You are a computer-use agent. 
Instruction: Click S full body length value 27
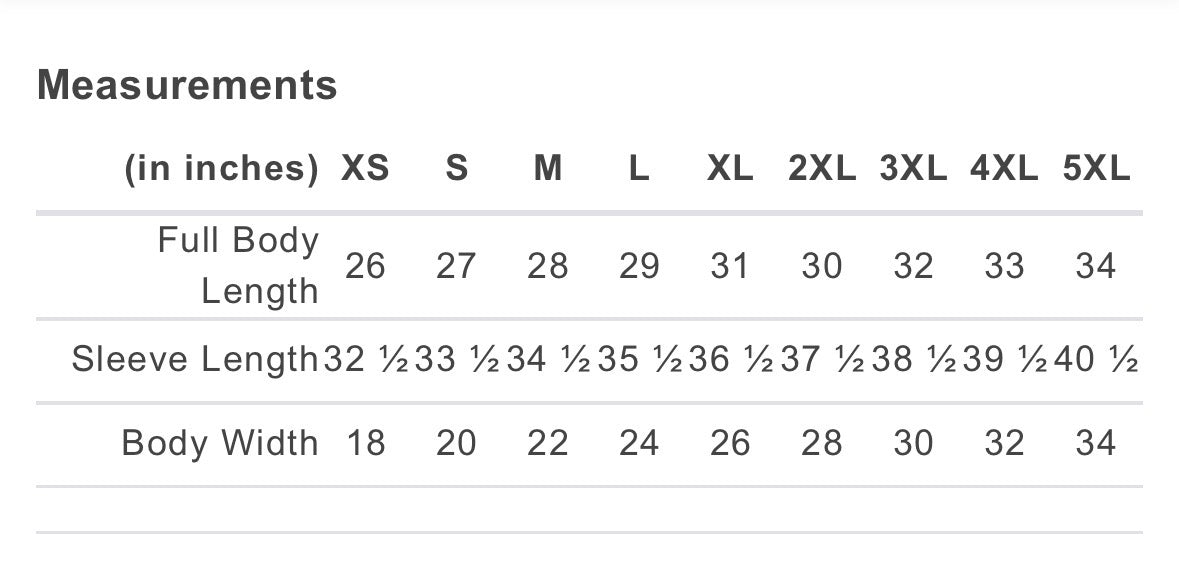[456, 266]
